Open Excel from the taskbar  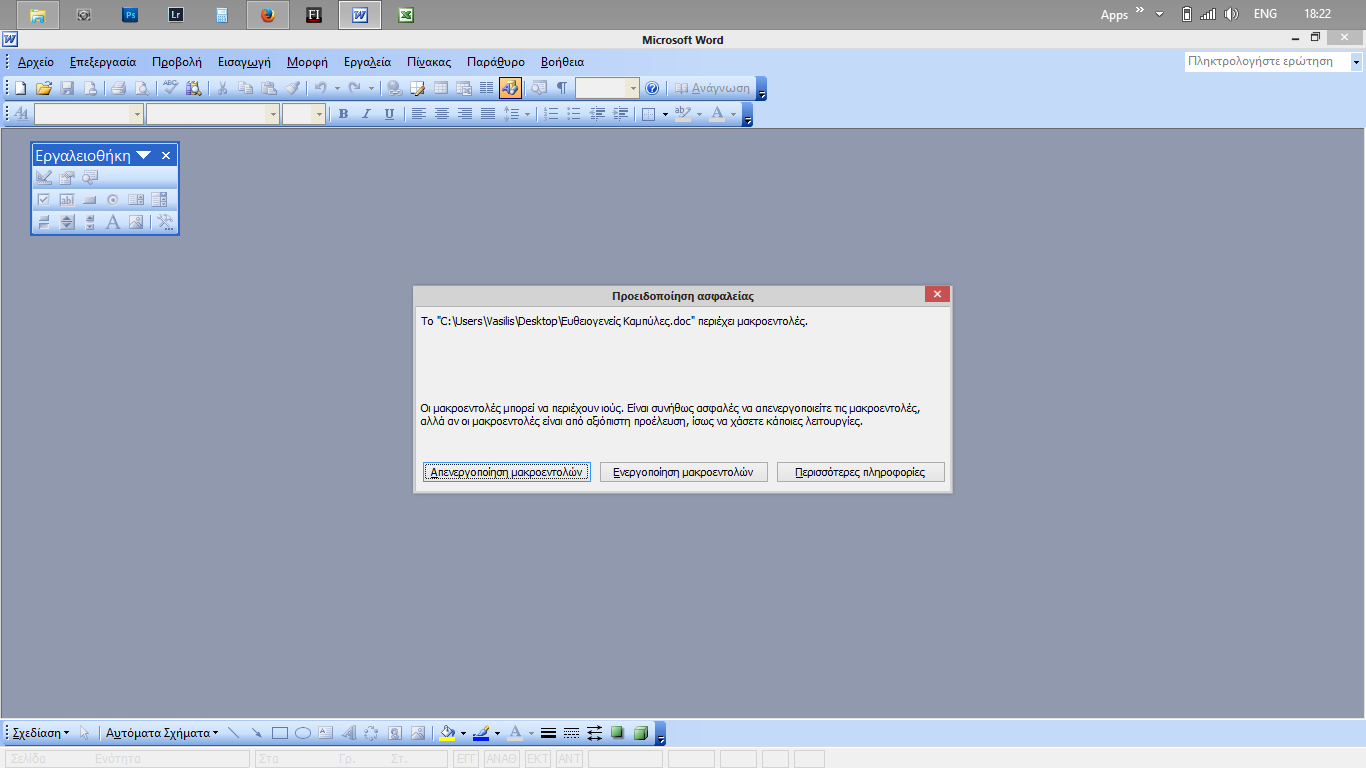click(x=406, y=15)
